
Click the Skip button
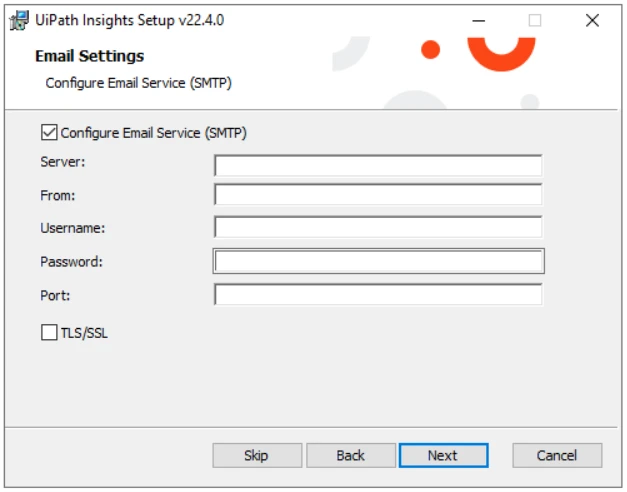pos(257,455)
